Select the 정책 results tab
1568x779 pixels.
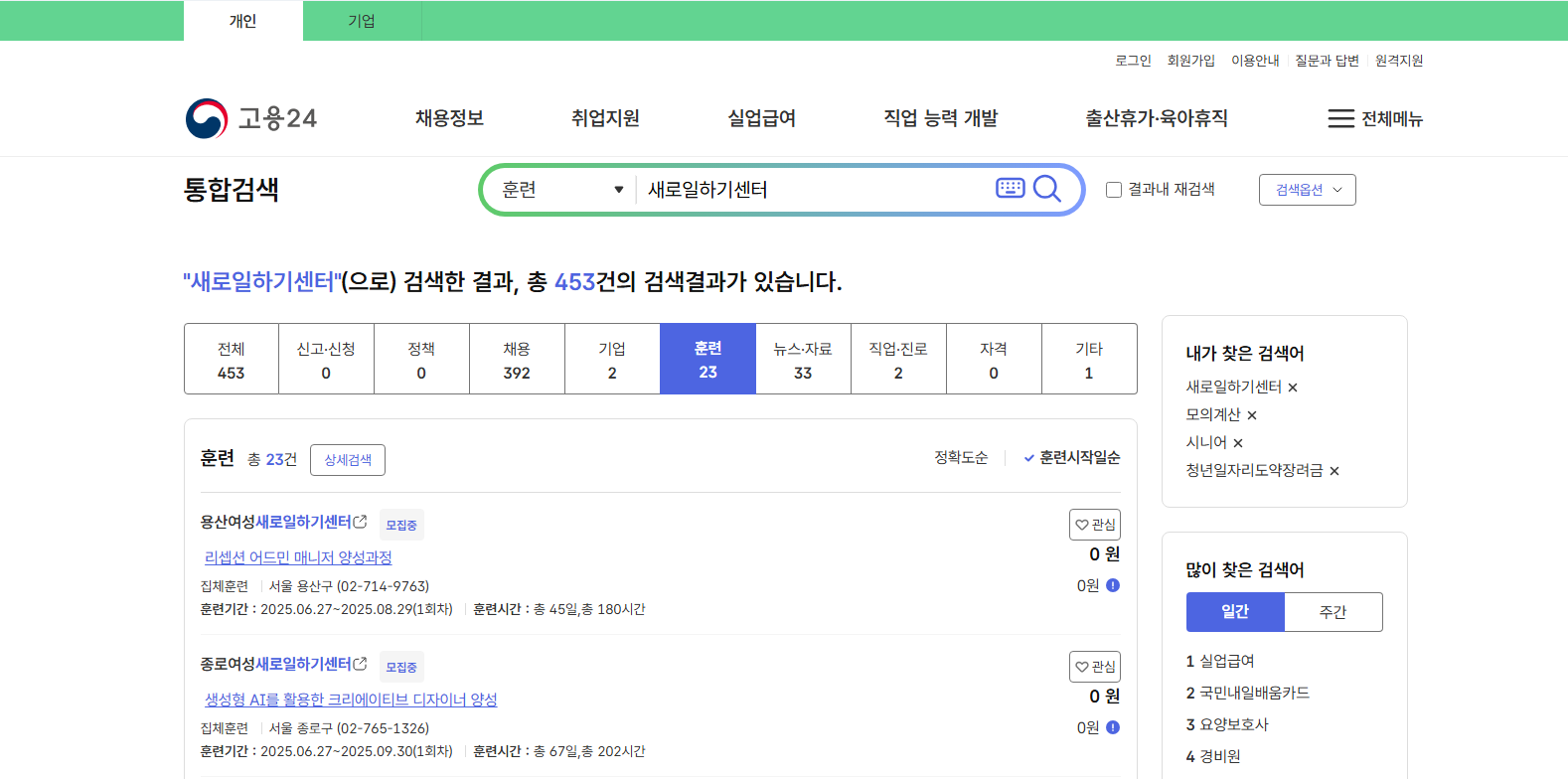point(421,360)
